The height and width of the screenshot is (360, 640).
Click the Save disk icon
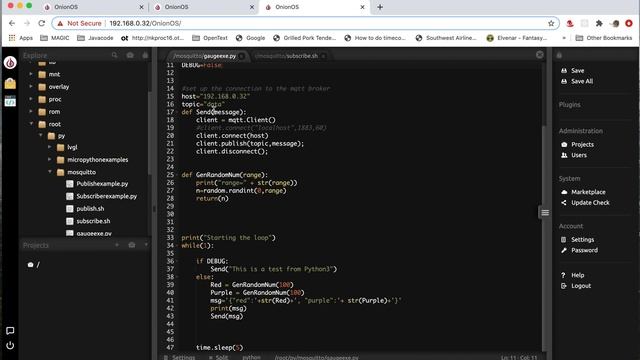[564, 71]
